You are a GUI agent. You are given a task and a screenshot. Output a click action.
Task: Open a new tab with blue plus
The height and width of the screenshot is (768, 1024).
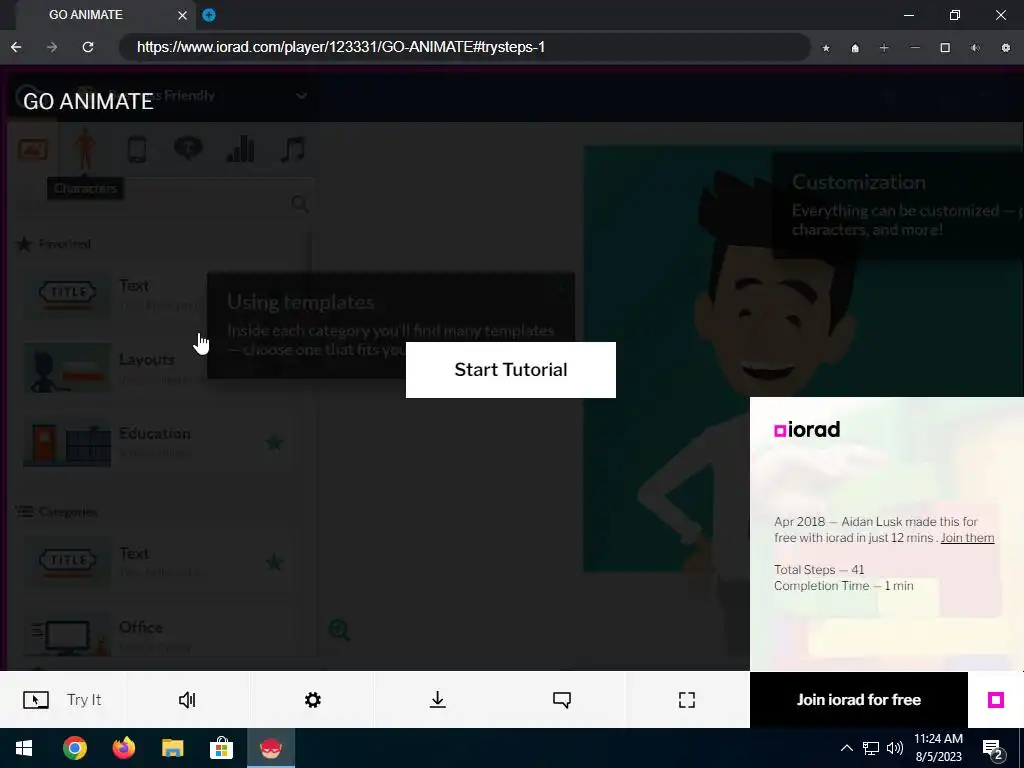click(209, 15)
